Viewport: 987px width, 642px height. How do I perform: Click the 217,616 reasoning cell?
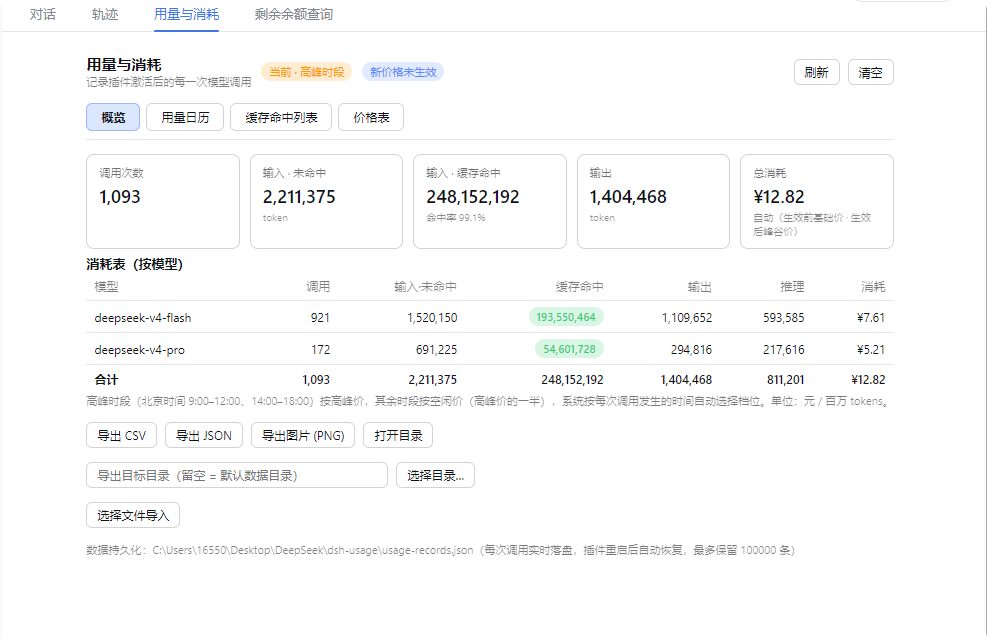coord(784,350)
